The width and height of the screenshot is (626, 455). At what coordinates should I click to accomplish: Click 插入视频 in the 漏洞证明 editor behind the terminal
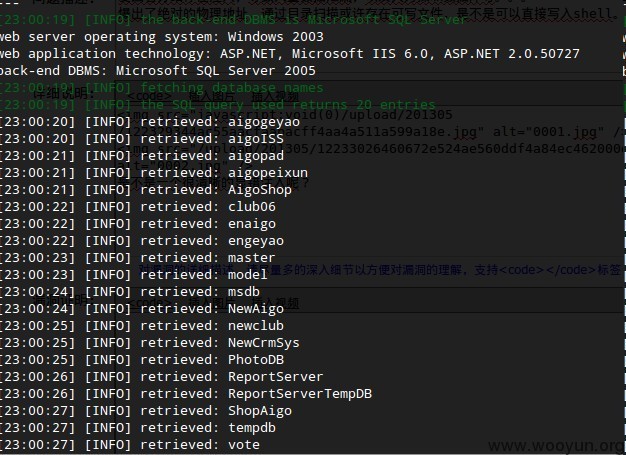275,303
